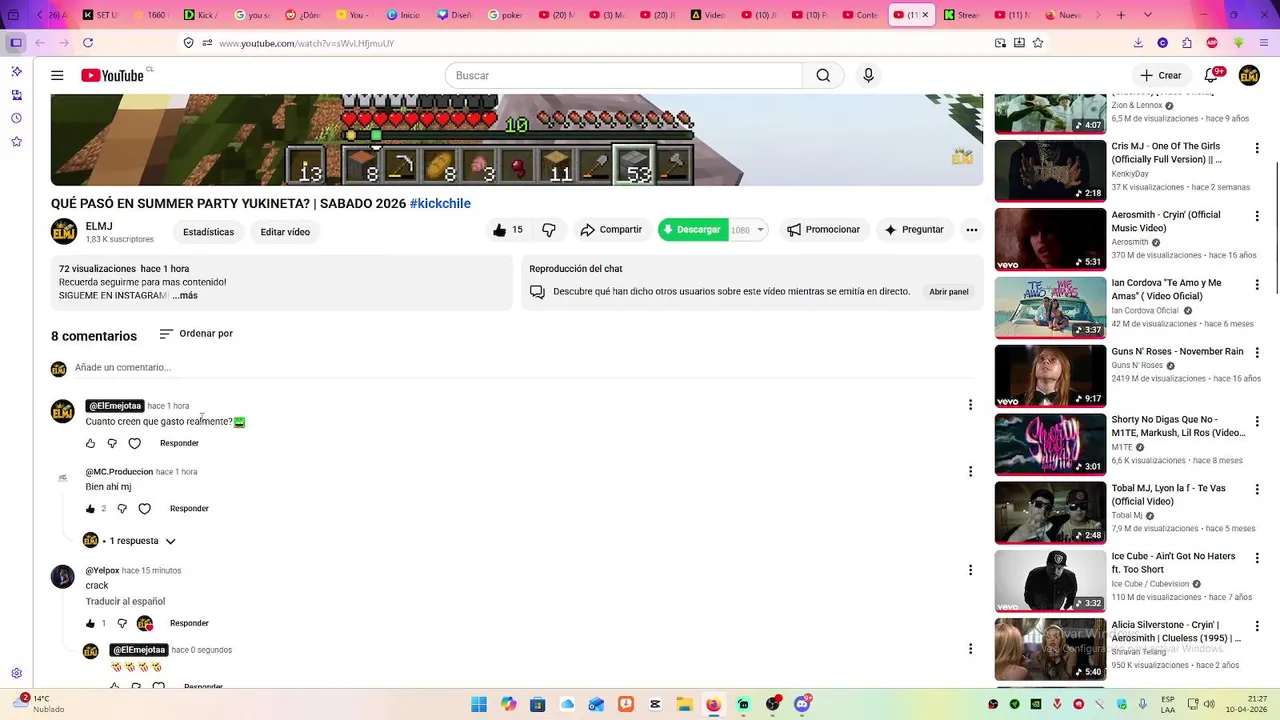Open the Windows Start menu
This screenshot has height=720, width=1280.
[x=479, y=704]
